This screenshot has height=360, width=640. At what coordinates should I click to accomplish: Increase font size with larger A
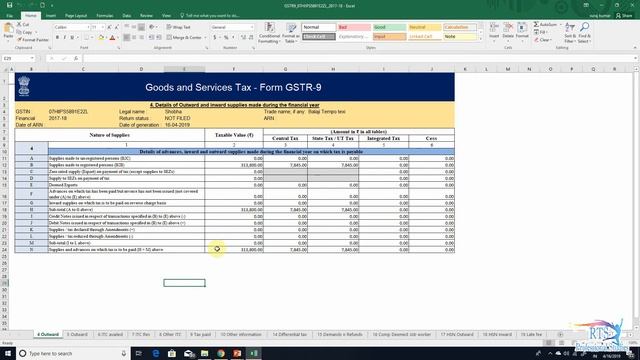(x=109, y=27)
